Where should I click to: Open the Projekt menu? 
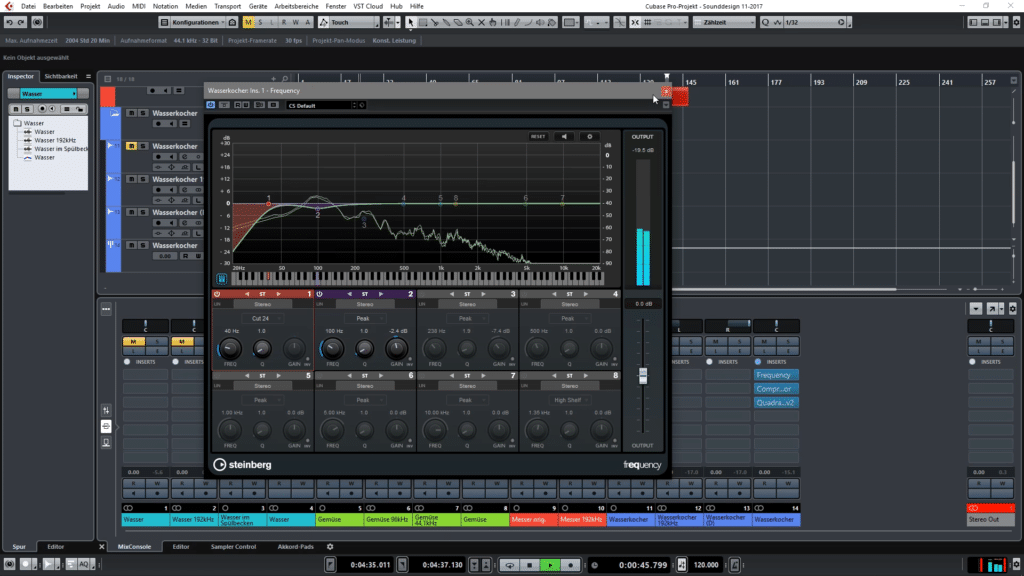90,6
